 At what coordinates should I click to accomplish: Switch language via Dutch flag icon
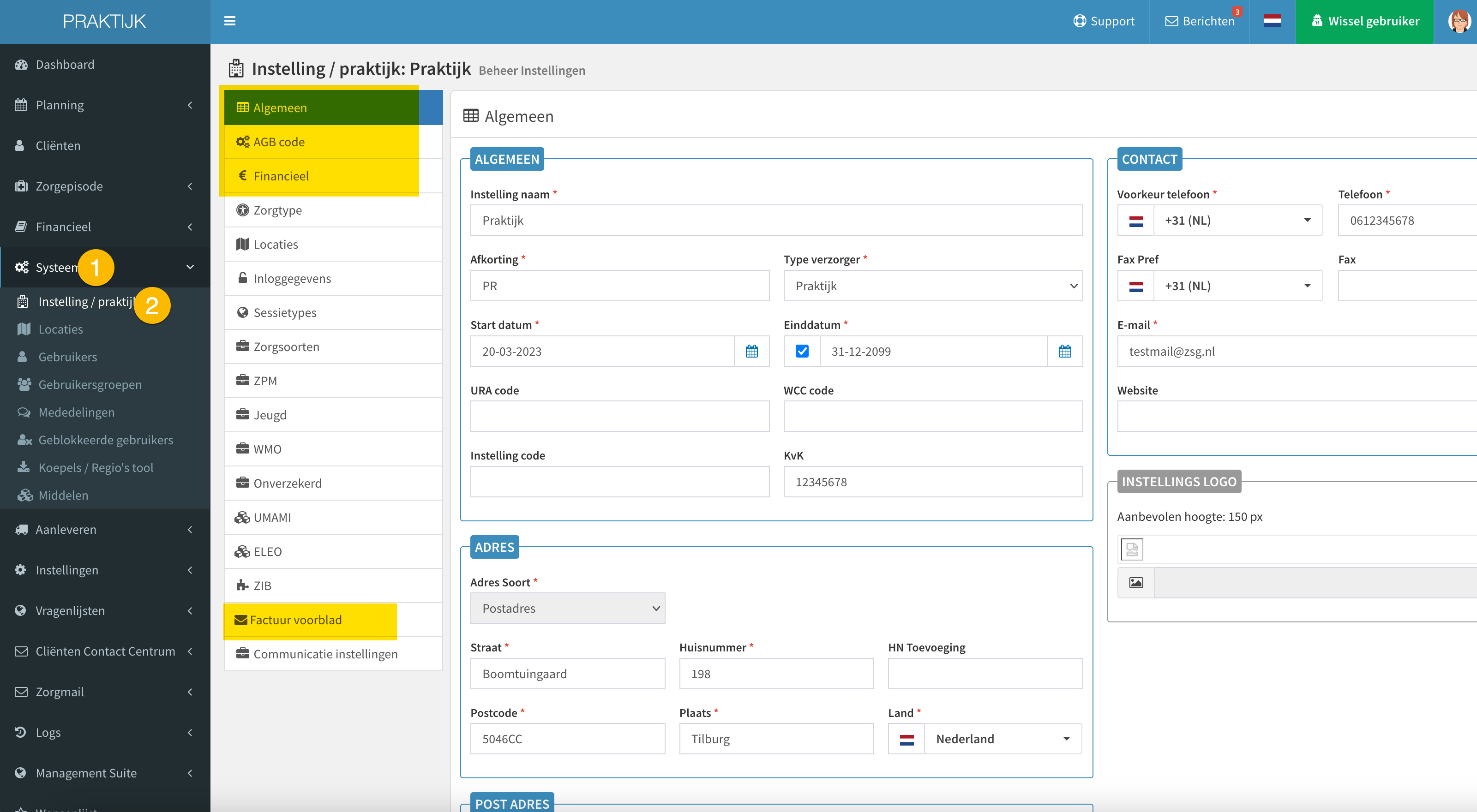tap(1272, 21)
